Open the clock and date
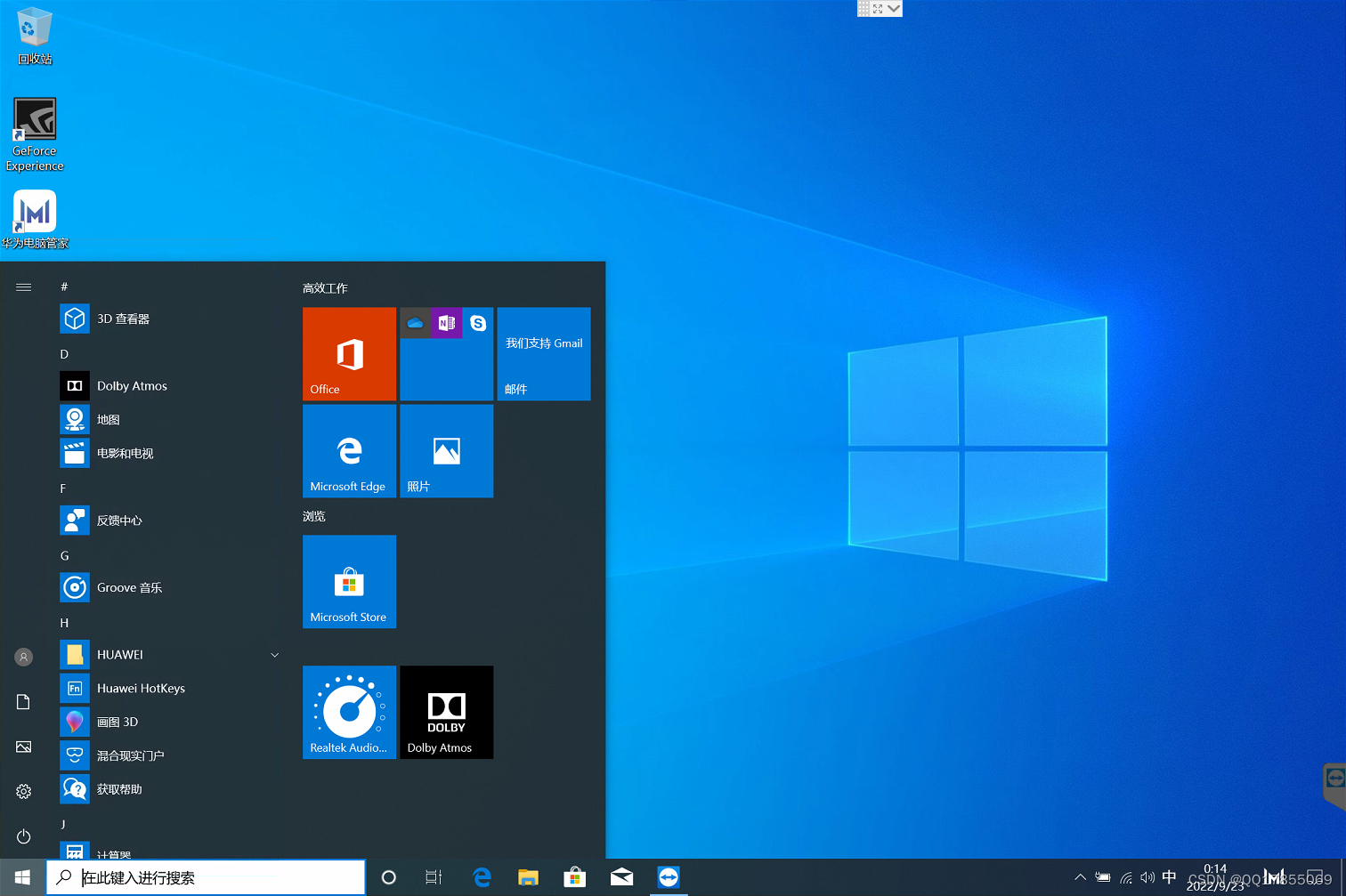The image size is (1346, 896). tap(1215, 877)
